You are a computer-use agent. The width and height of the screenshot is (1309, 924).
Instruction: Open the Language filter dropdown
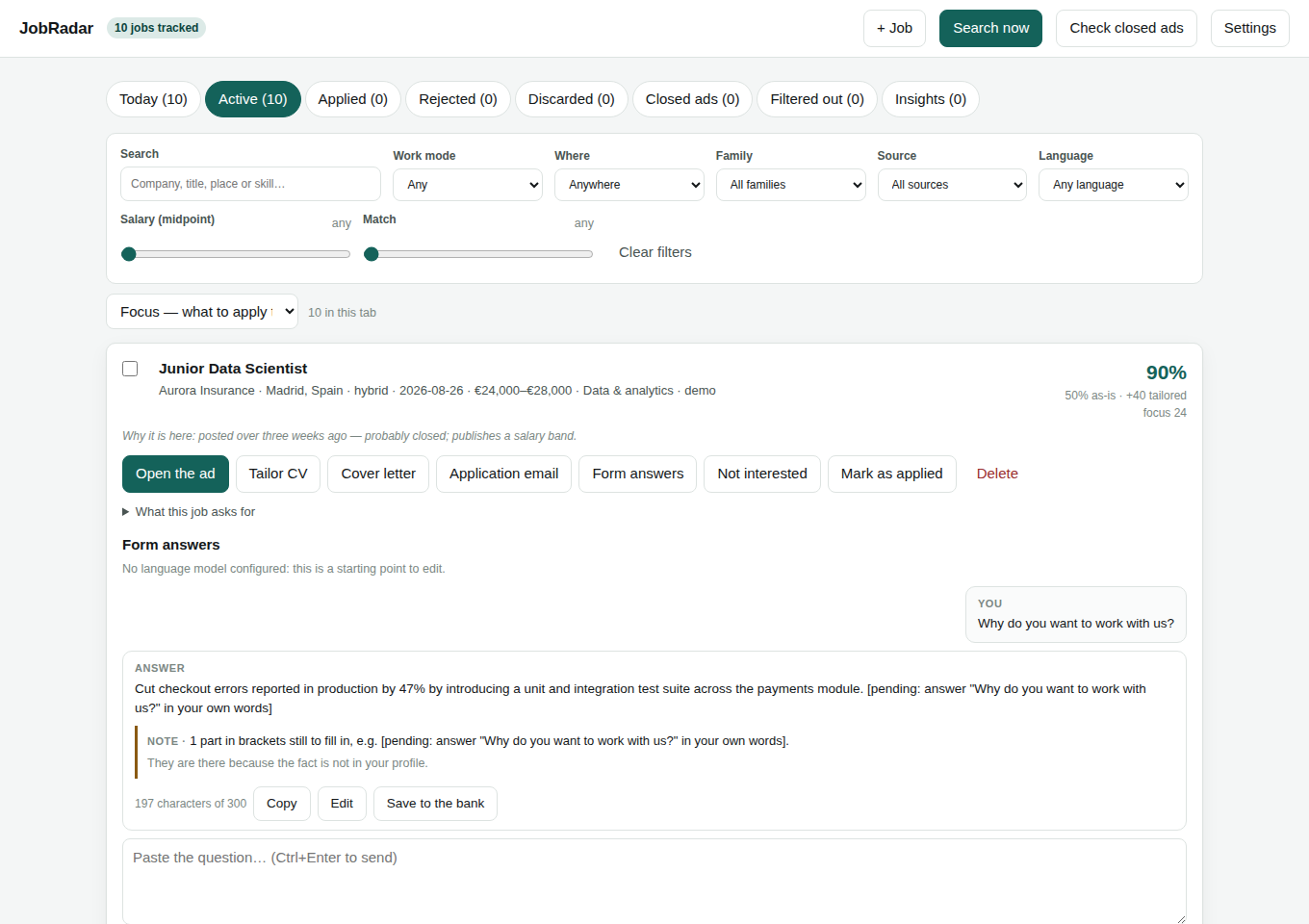[1114, 185]
